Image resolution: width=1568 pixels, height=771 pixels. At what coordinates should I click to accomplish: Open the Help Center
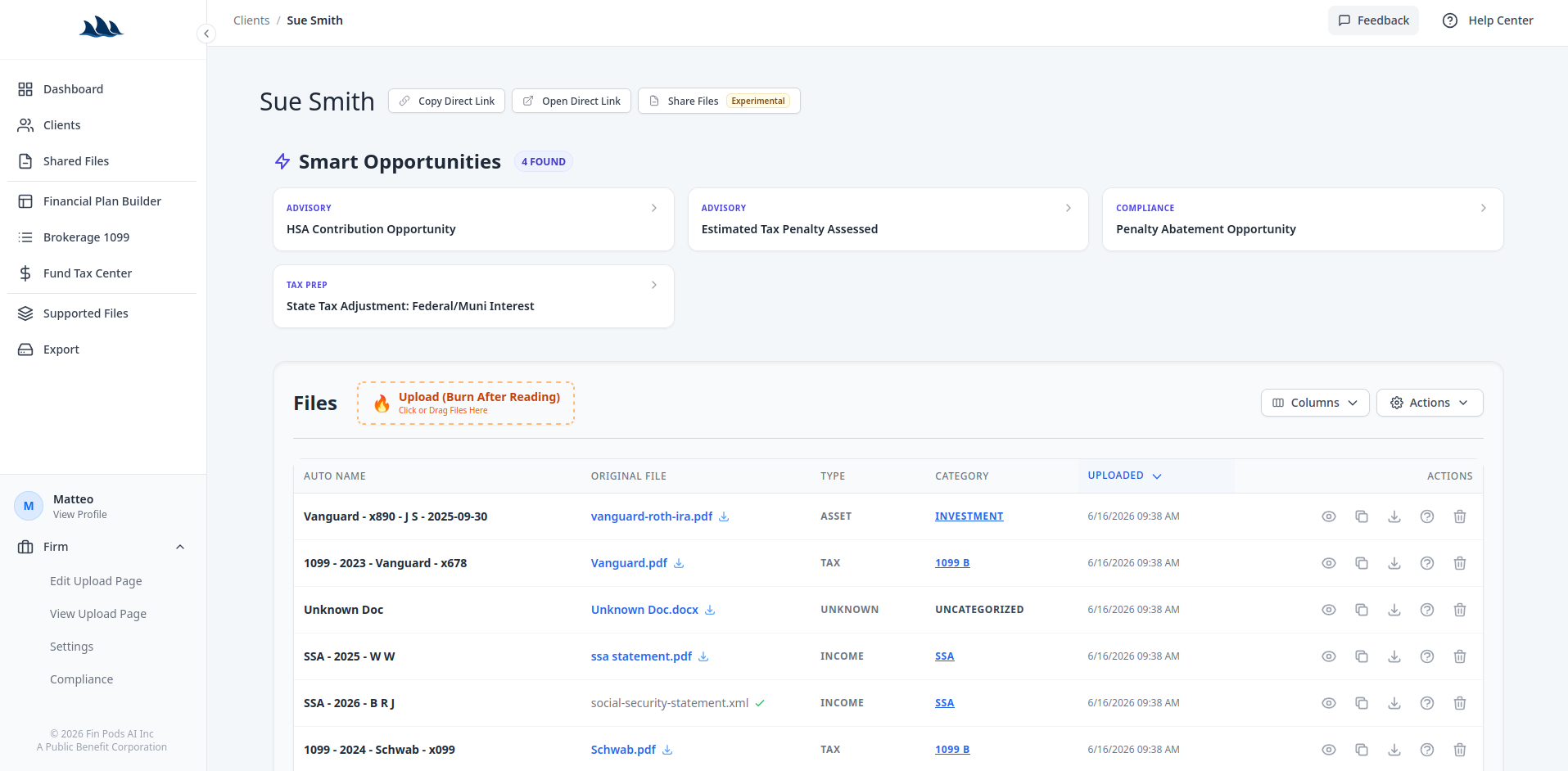[1488, 20]
